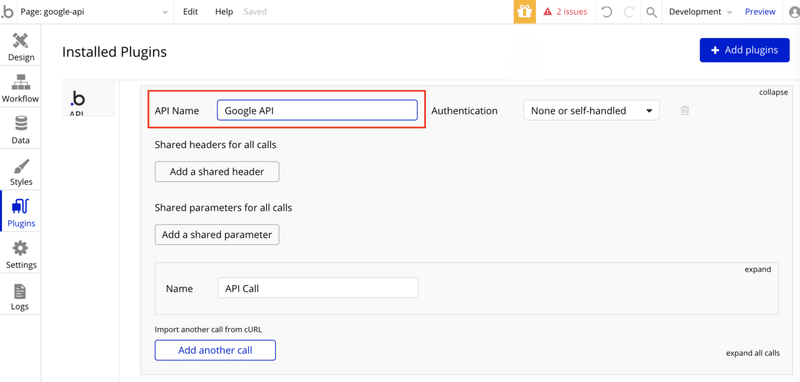Open the Authentication dropdown

(x=591, y=110)
